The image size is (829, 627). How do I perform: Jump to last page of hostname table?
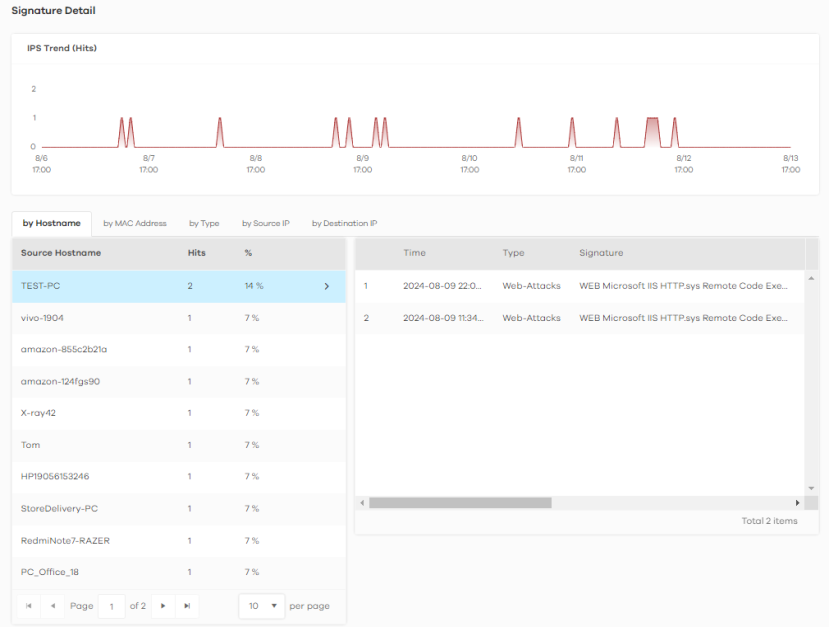(187, 606)
